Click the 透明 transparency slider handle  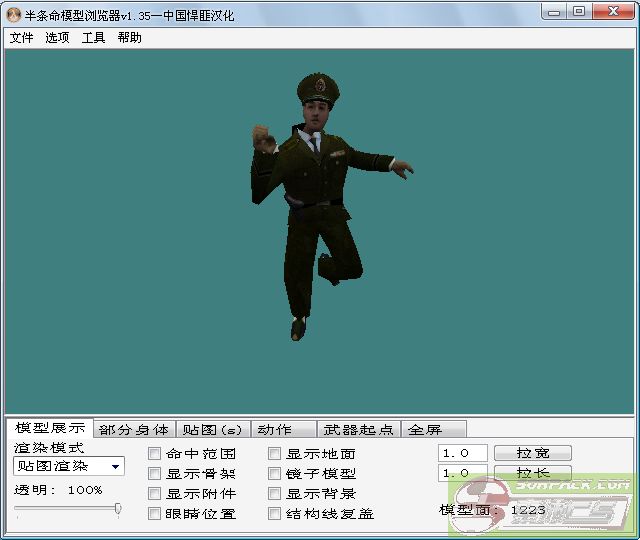(x=118, y=509)
